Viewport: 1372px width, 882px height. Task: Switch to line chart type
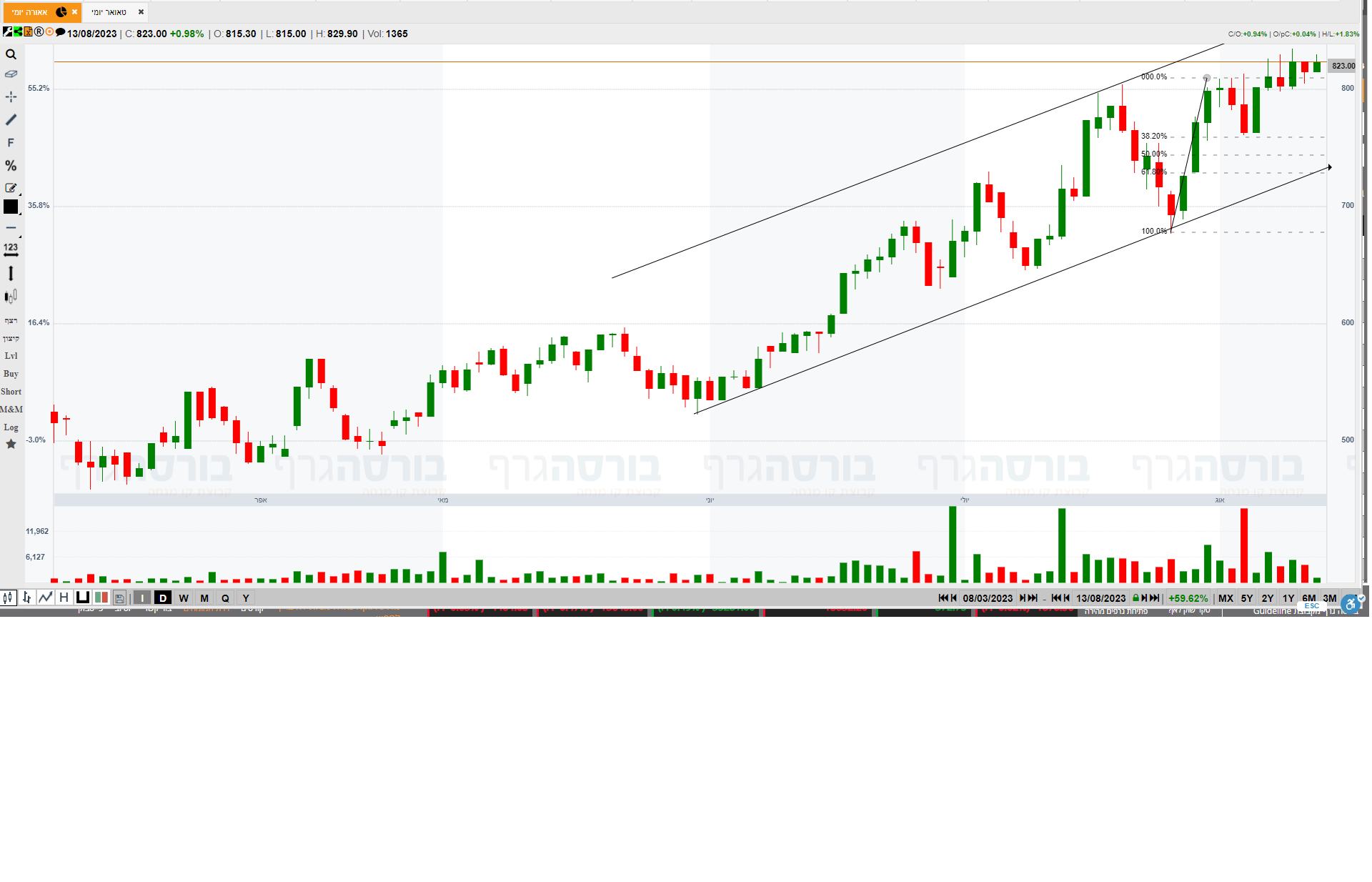46,598
